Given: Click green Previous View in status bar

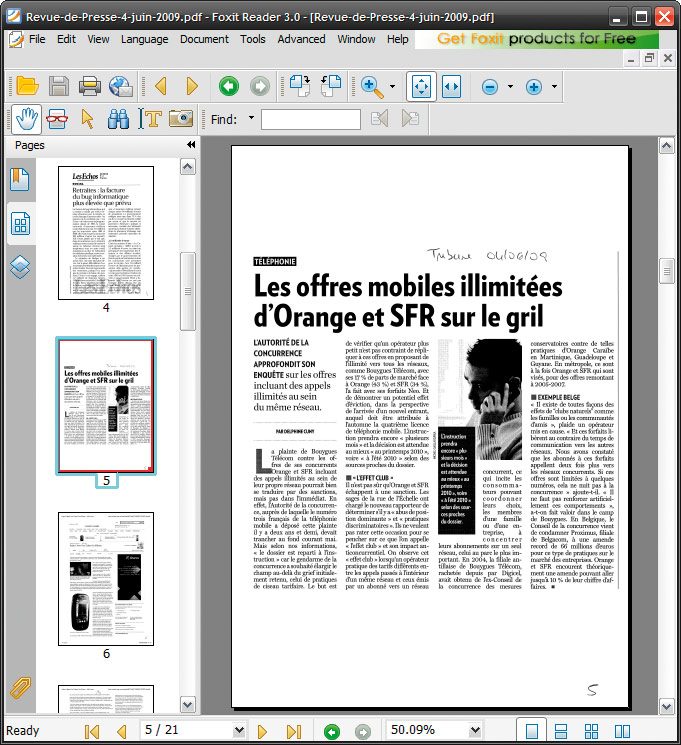Looking at the screenshot, I should [332, 732].
